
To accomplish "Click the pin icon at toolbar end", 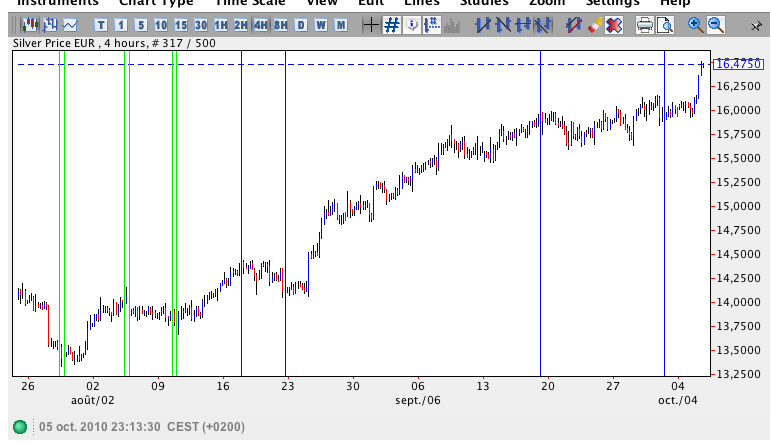I will (x=756, y=26).
